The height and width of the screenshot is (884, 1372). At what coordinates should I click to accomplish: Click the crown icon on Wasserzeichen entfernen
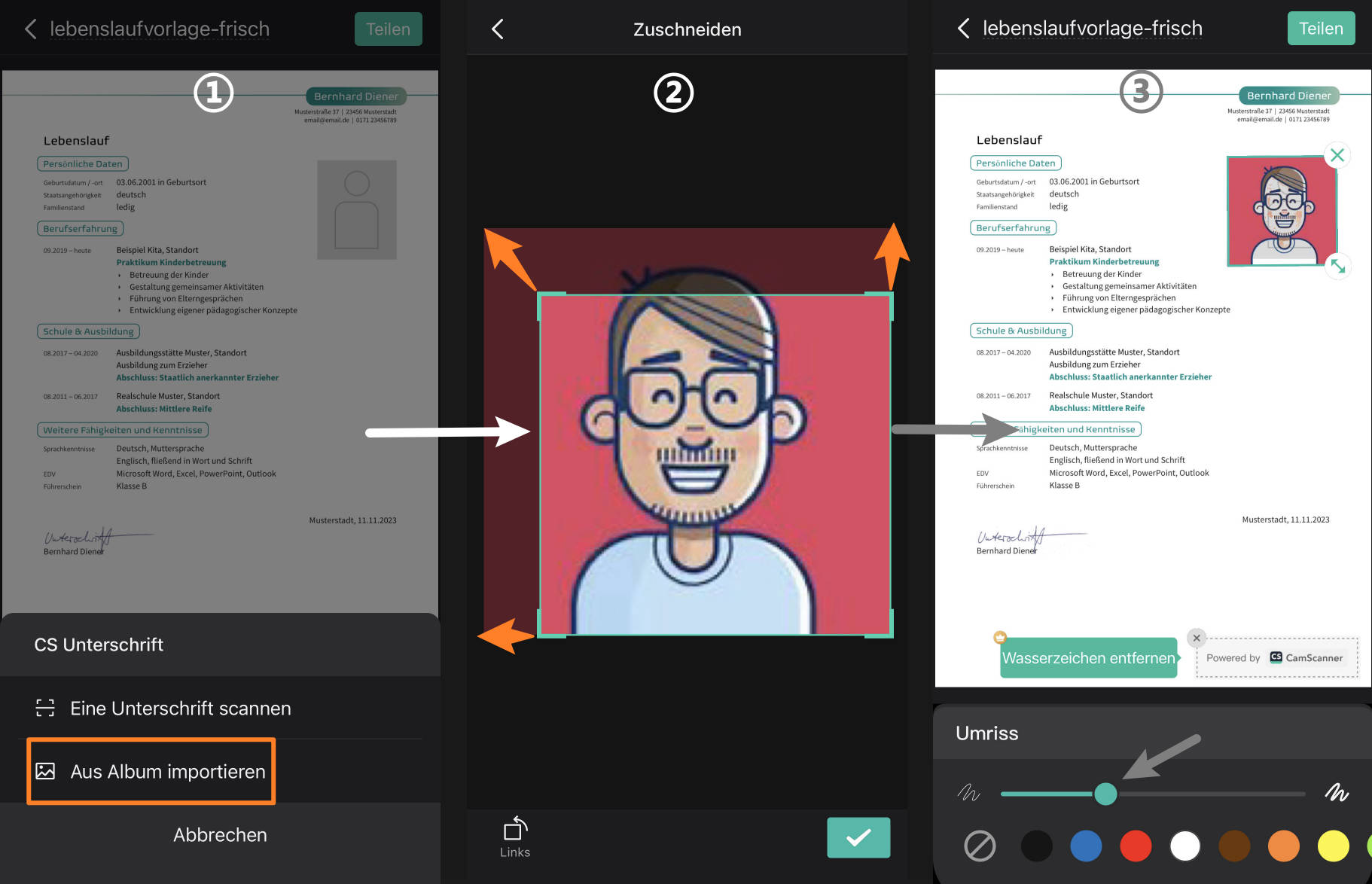(x=1000, y=637)
